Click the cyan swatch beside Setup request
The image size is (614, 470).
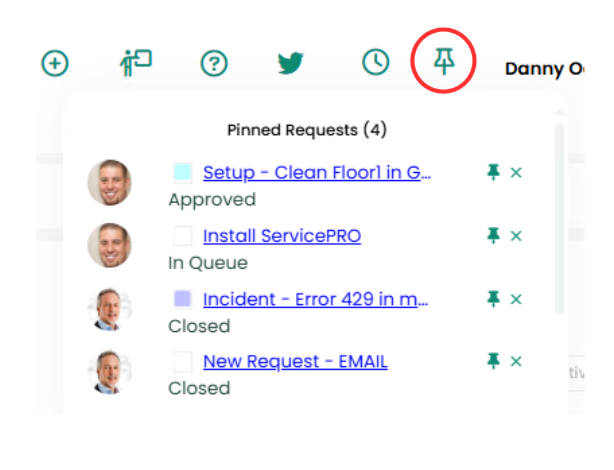point(182,172)
